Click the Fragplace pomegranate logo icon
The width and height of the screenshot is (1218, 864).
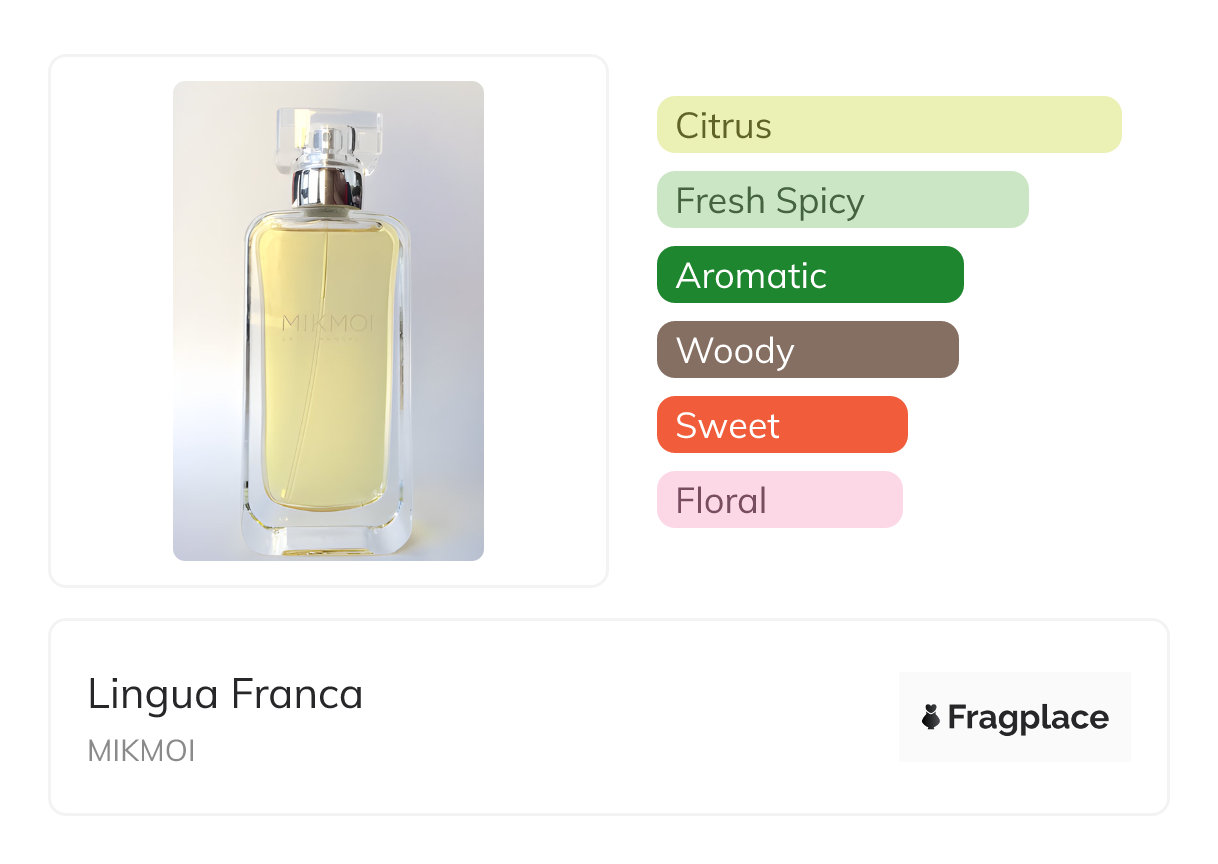click(931, 717)
